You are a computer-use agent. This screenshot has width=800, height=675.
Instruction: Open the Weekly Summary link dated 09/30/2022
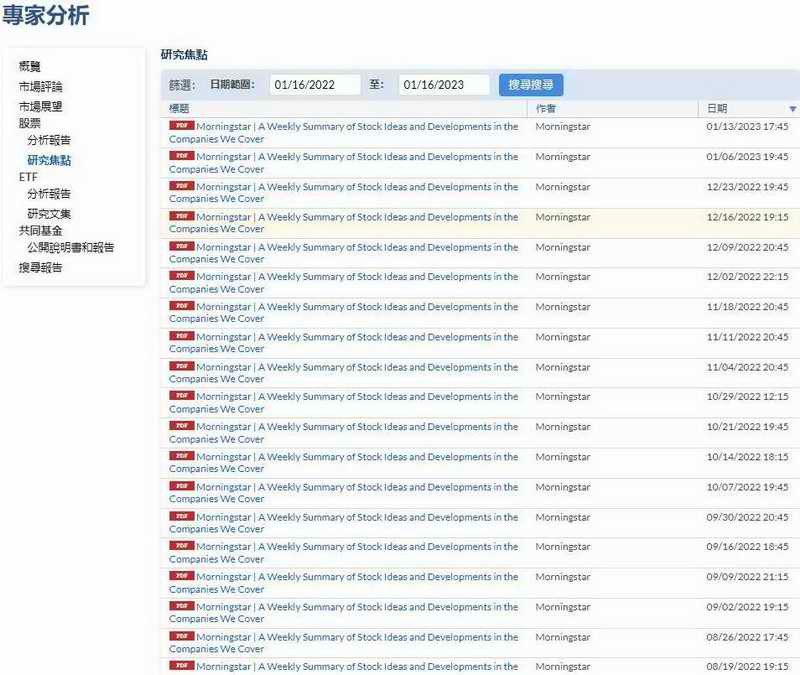[x=343, y=523]
